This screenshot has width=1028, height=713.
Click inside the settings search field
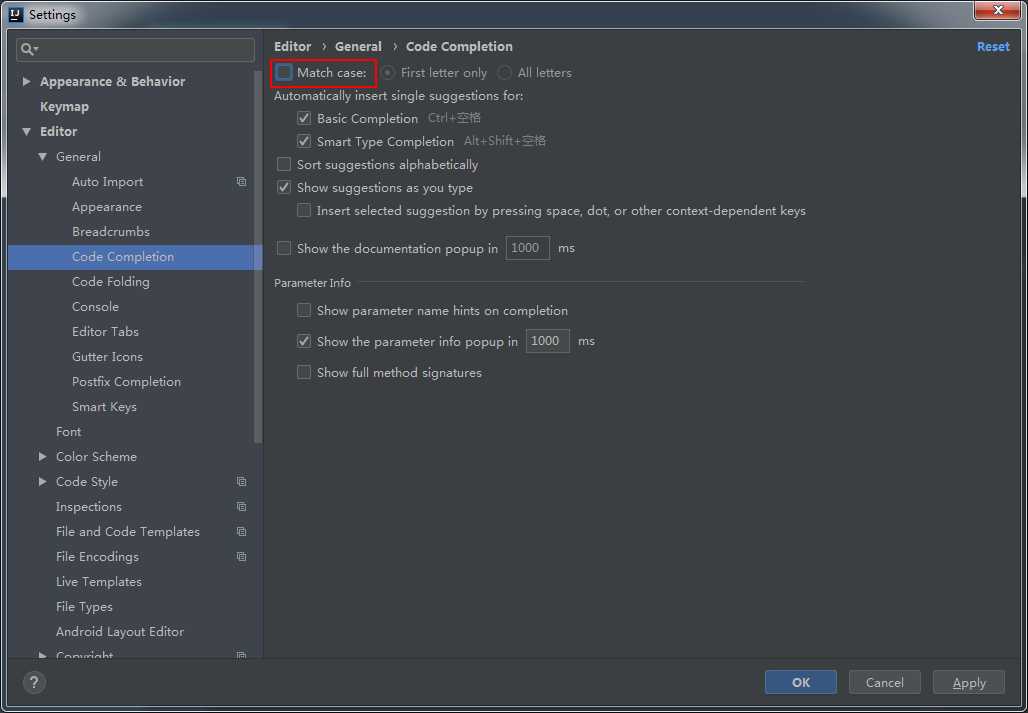pos(136,50)
